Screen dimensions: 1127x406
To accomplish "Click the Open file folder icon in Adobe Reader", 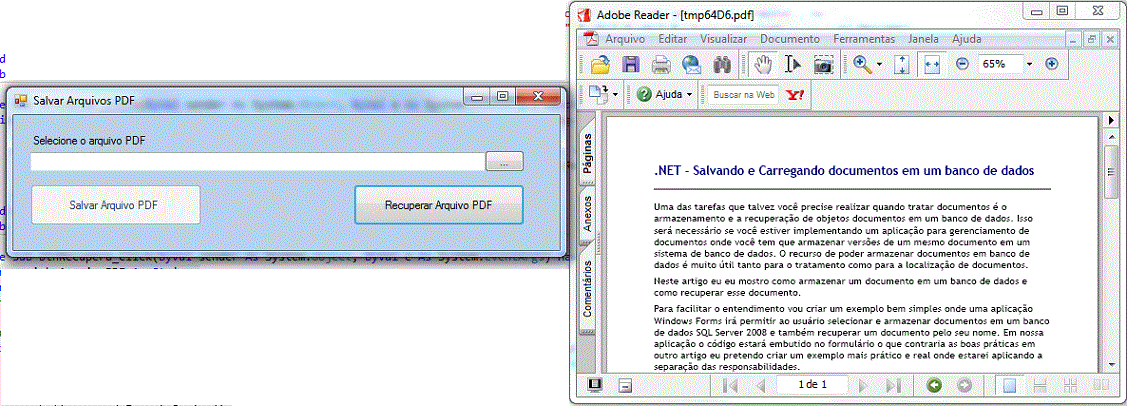I will [x=600, y=65].
